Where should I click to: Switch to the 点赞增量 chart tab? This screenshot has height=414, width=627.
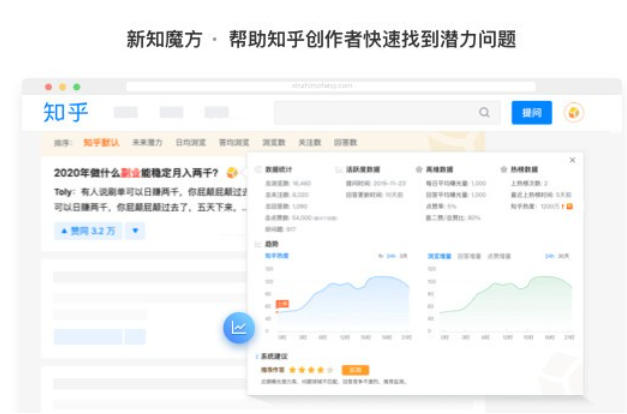499,256
